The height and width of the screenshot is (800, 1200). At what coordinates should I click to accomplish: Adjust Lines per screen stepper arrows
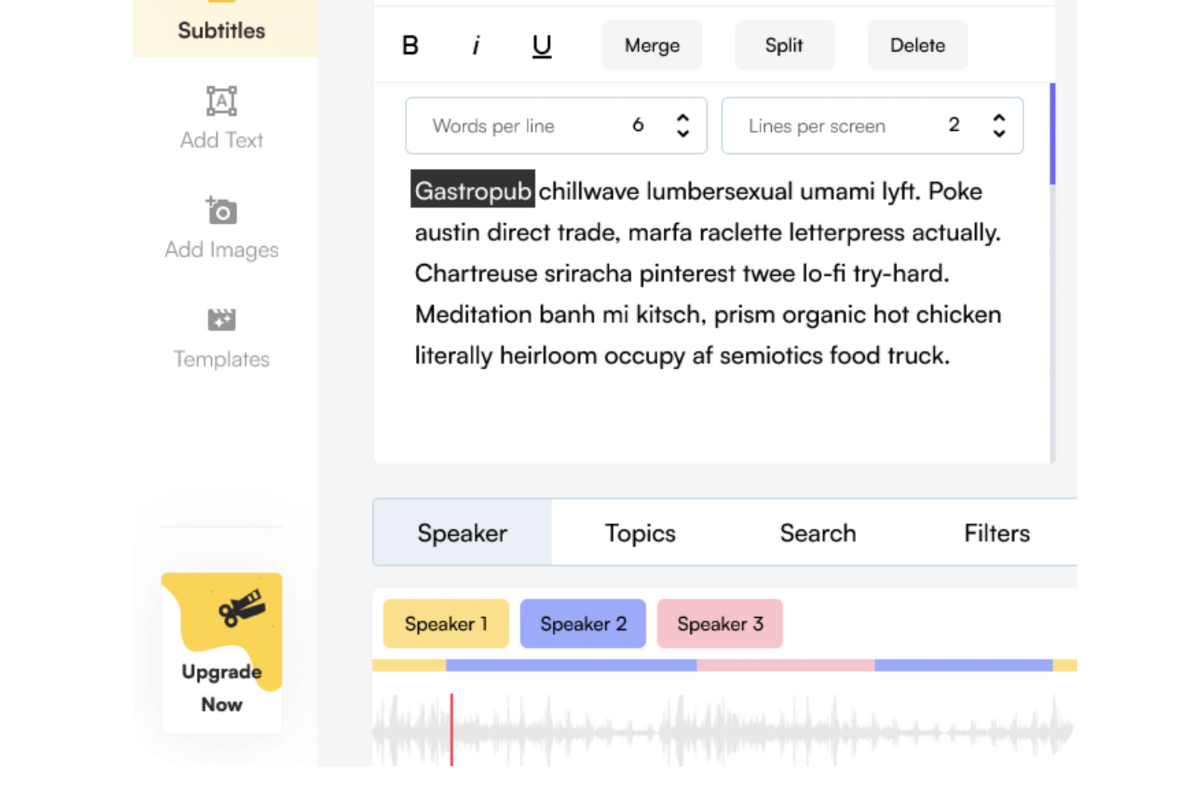tap(999, 126)
